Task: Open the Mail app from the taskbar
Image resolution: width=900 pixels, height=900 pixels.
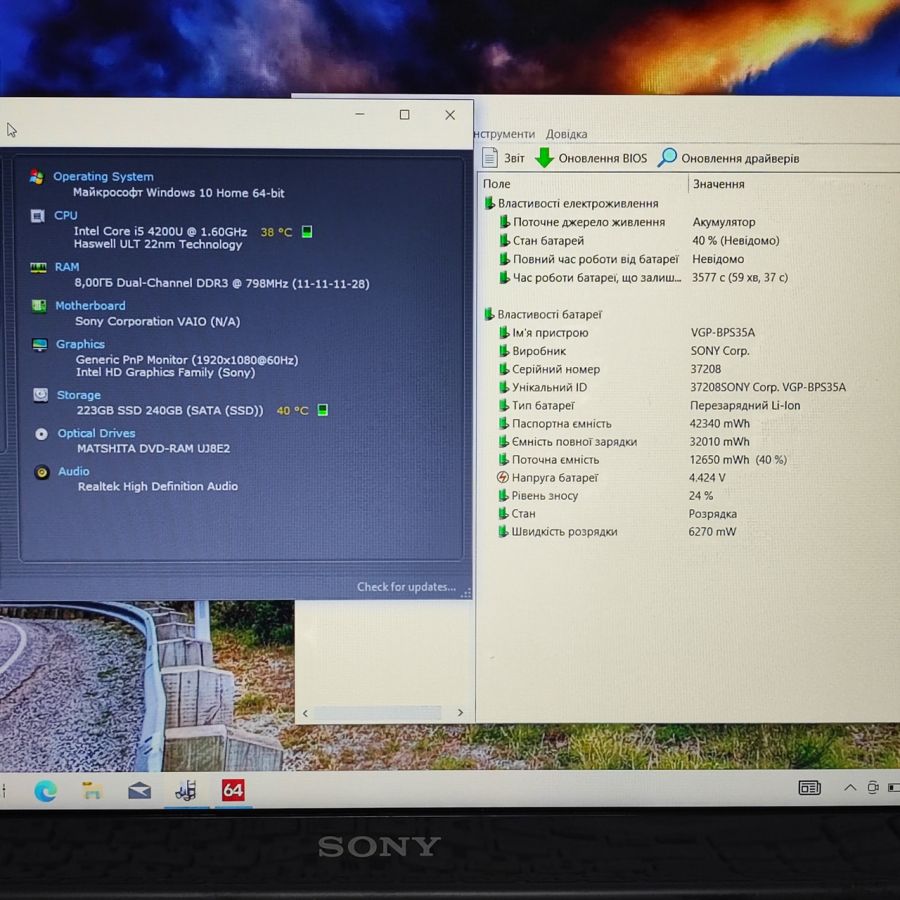Action: click(x=139, y=791)
